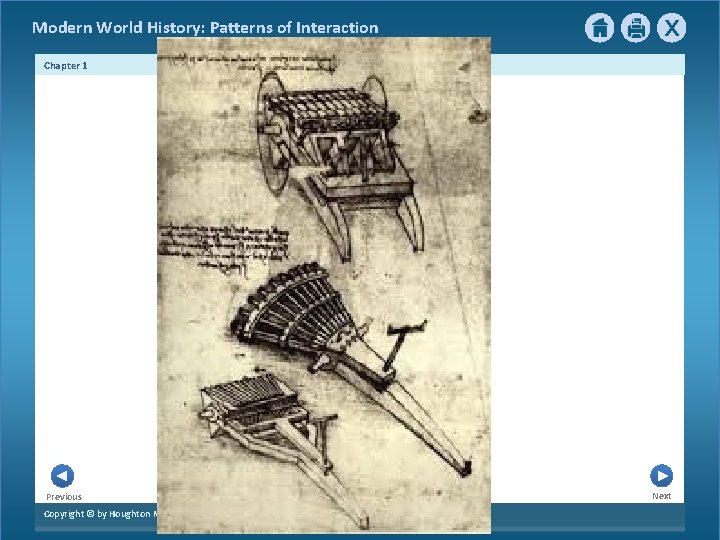Click the Modern World History title
This screenshot has width=720, height=540.
coord(205,28)
